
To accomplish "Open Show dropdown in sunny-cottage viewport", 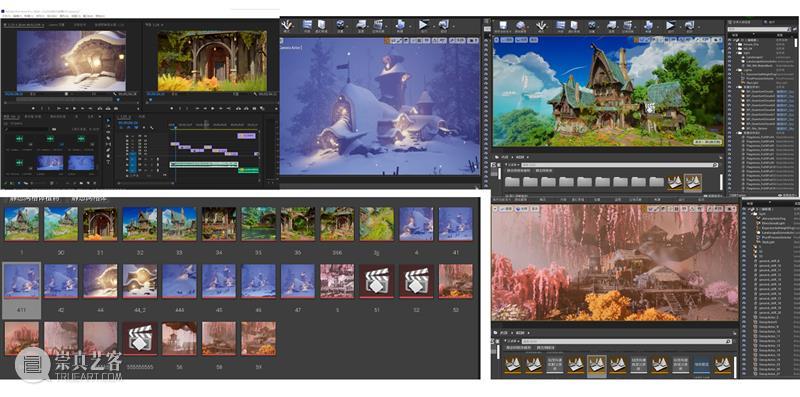I will 534,40.
